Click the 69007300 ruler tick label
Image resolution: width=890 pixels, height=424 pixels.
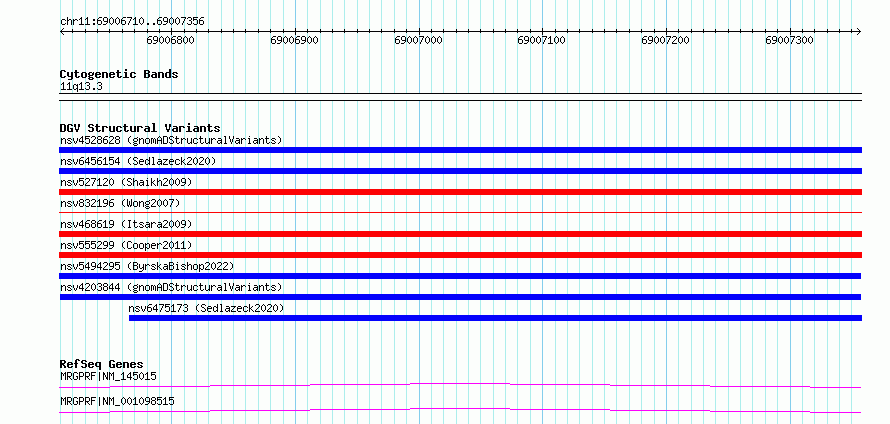click(790, 40)
